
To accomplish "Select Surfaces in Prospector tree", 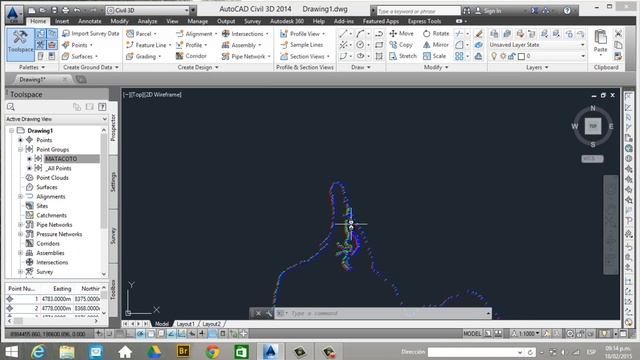I will click(x=47, y=187).
